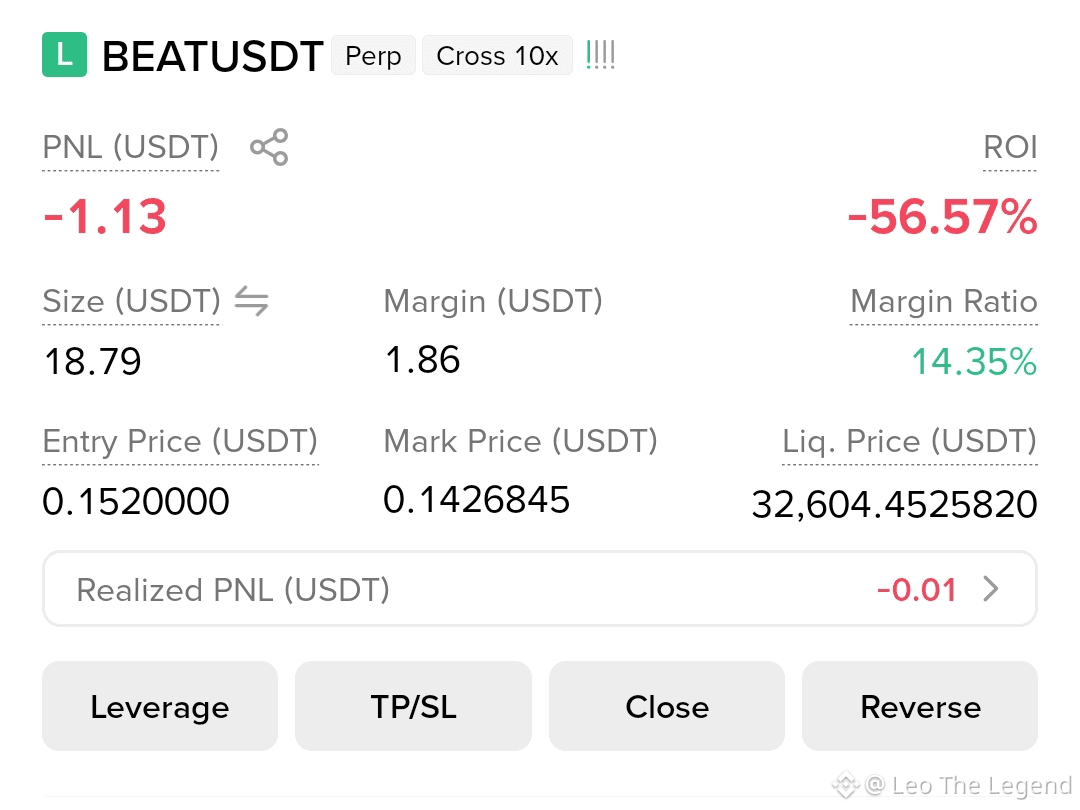Open Realized PNL details chevron
Viewport: 1080px width, 810px height.
point(990,589)
